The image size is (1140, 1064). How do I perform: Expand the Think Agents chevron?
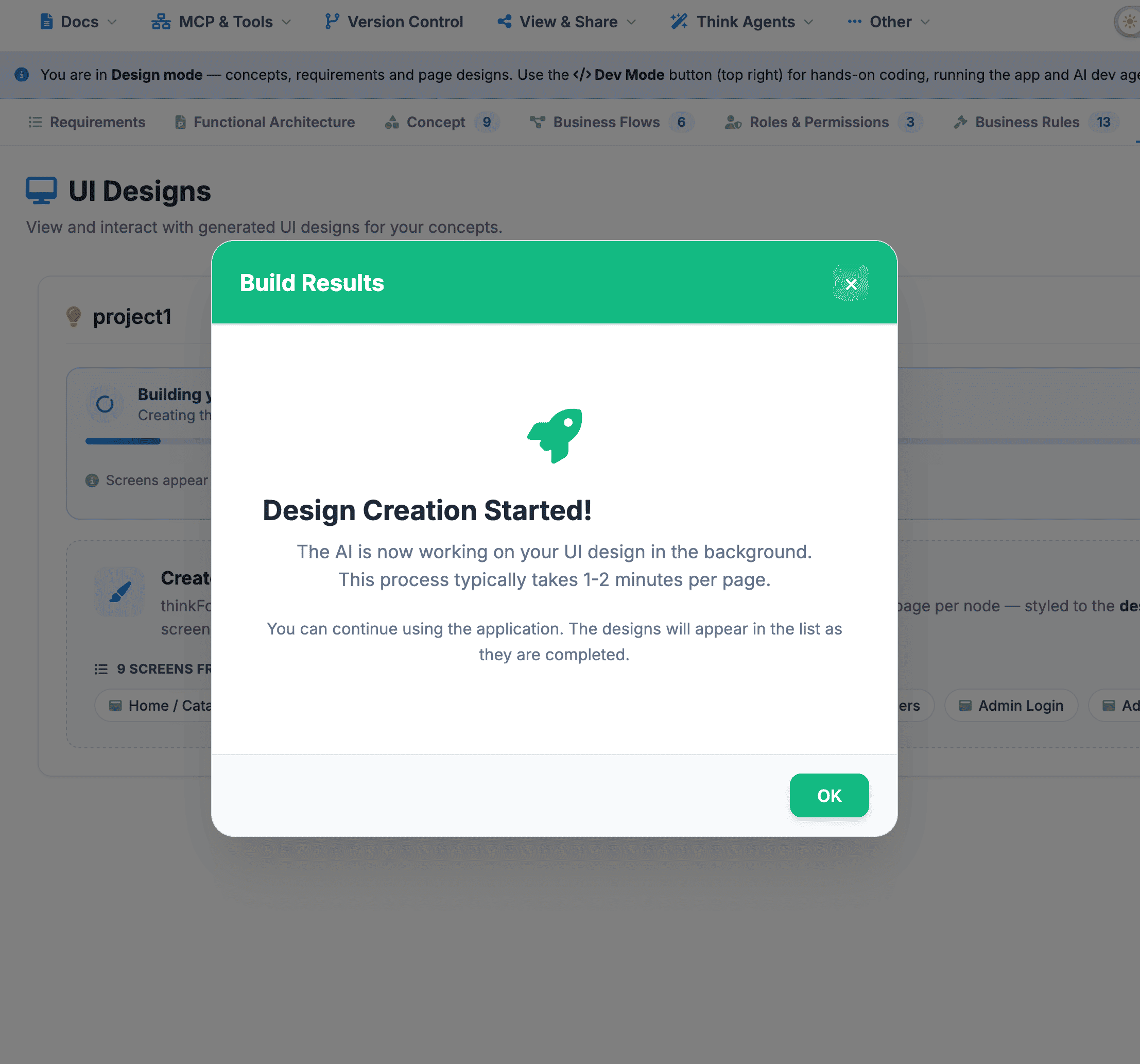[x=808, y=22]
